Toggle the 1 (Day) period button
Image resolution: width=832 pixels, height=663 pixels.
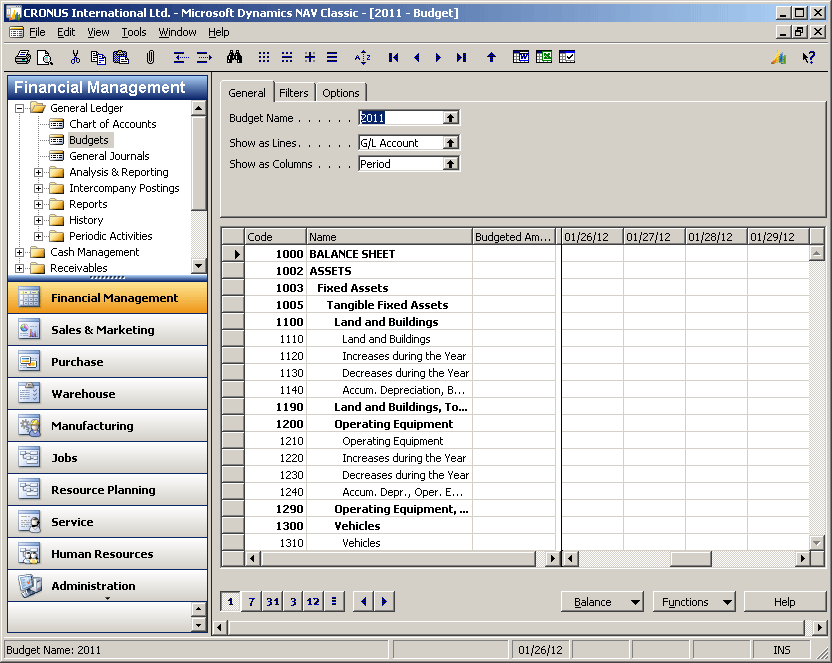pyautogui.click(x=230, y=601)
